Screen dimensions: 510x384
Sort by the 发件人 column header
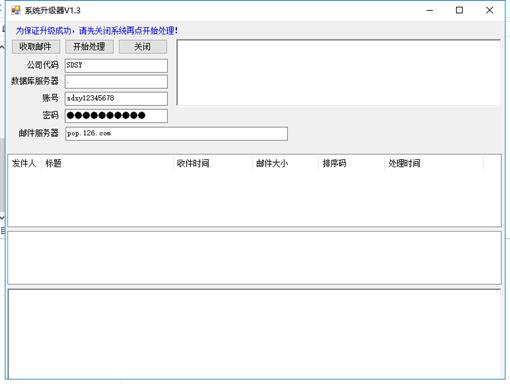[24, 163]
